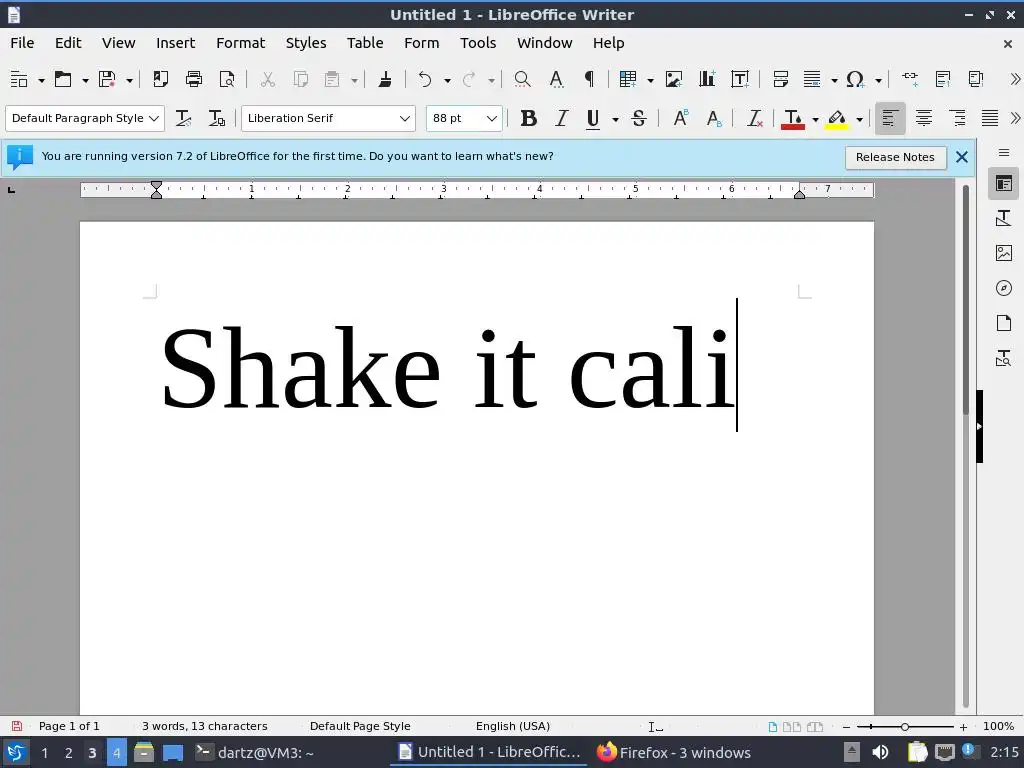Image resolution: width=1024 pixels, height=768 pixels.
Task: Insert a chart
Action: (x=707, y=79)
